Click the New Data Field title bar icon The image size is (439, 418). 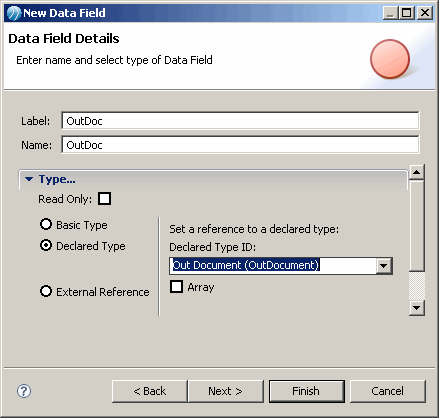coord(14,13)
